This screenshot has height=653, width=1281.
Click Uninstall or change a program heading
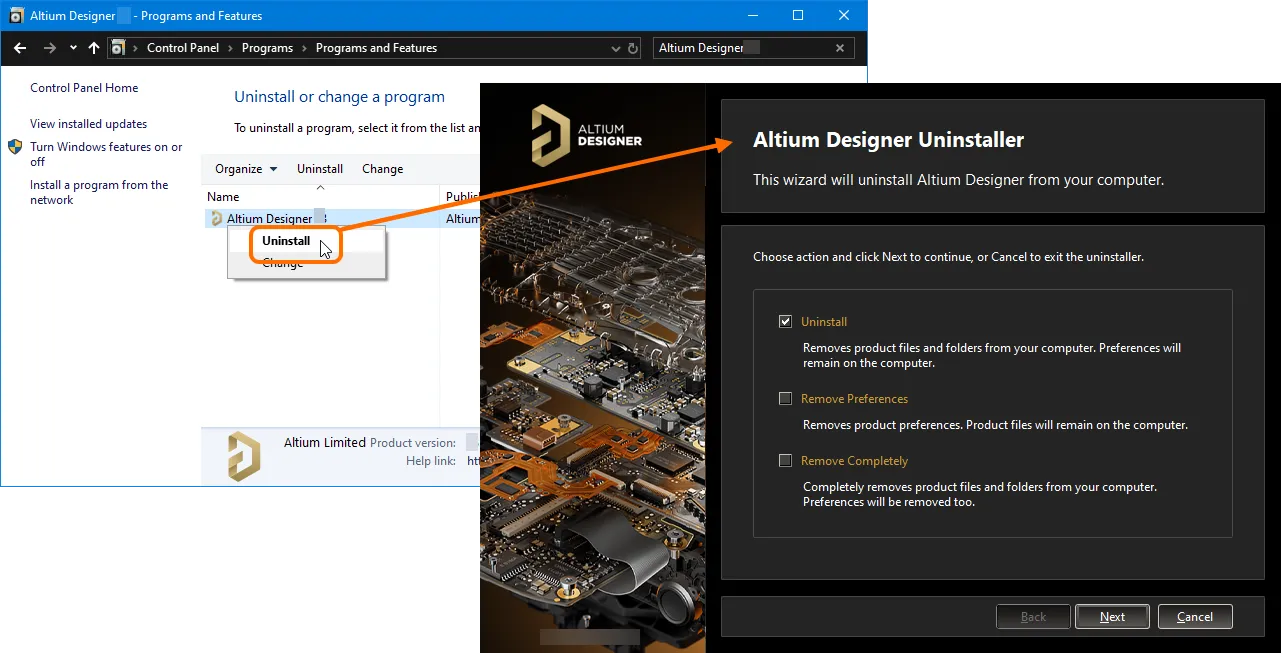click(339, 97)
